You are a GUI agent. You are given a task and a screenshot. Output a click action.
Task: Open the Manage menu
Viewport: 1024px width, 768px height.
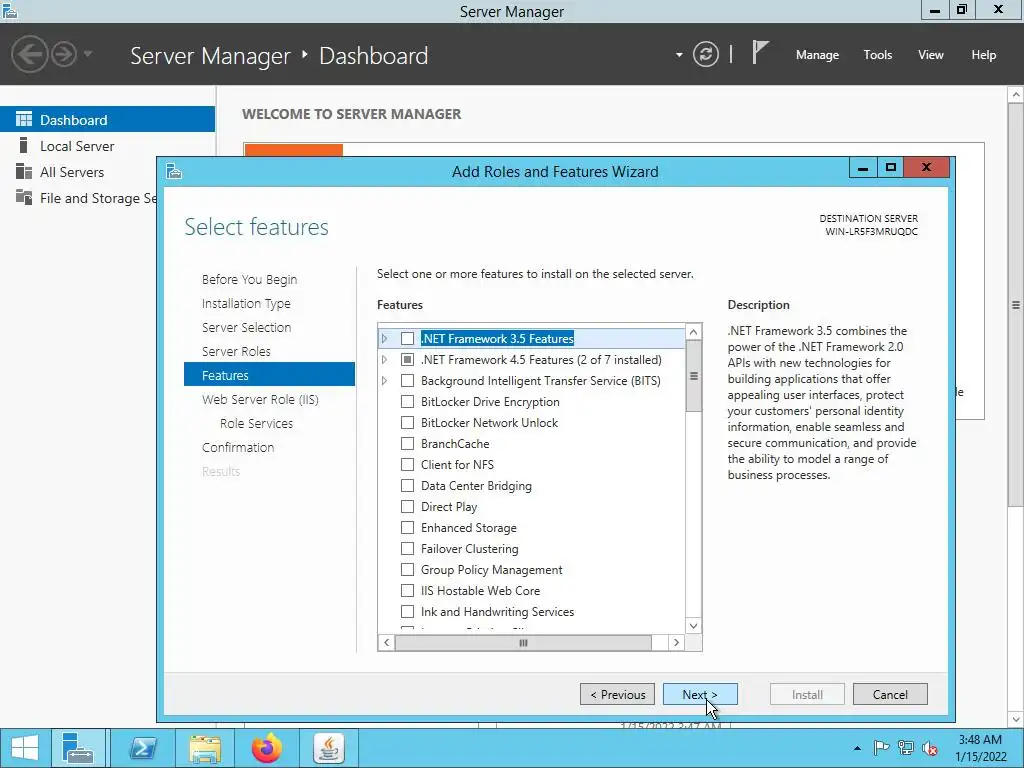tap(817, 55)
